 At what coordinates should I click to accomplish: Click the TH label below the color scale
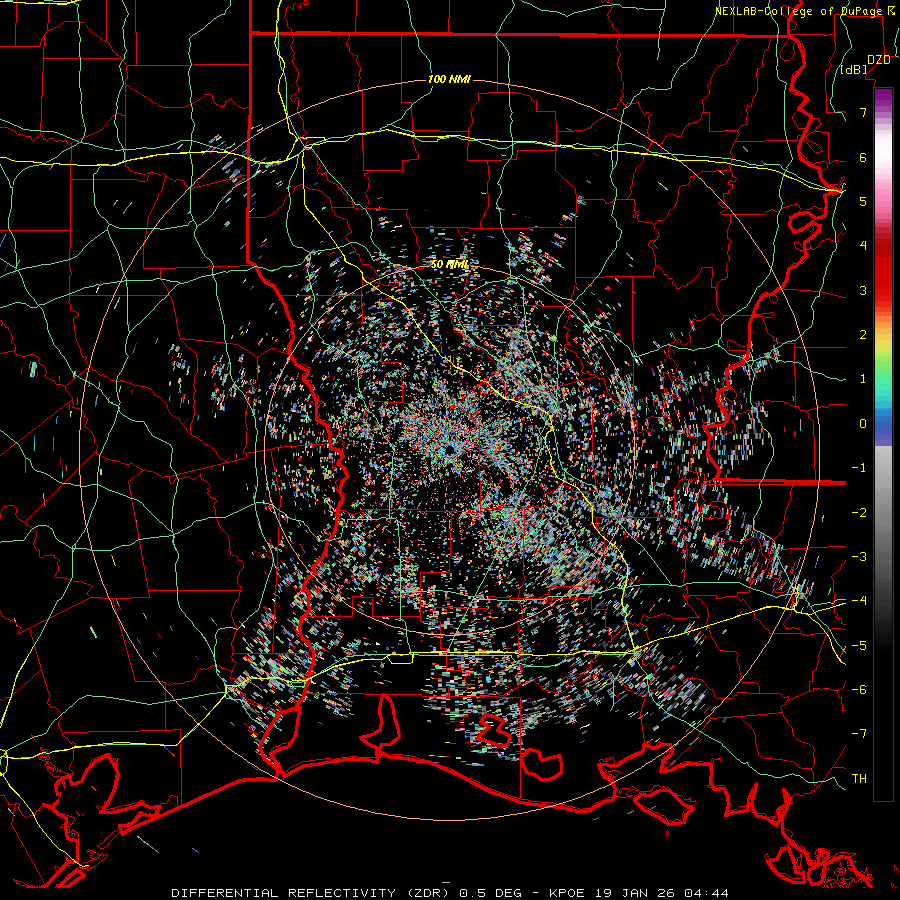[x=859, y=778]
